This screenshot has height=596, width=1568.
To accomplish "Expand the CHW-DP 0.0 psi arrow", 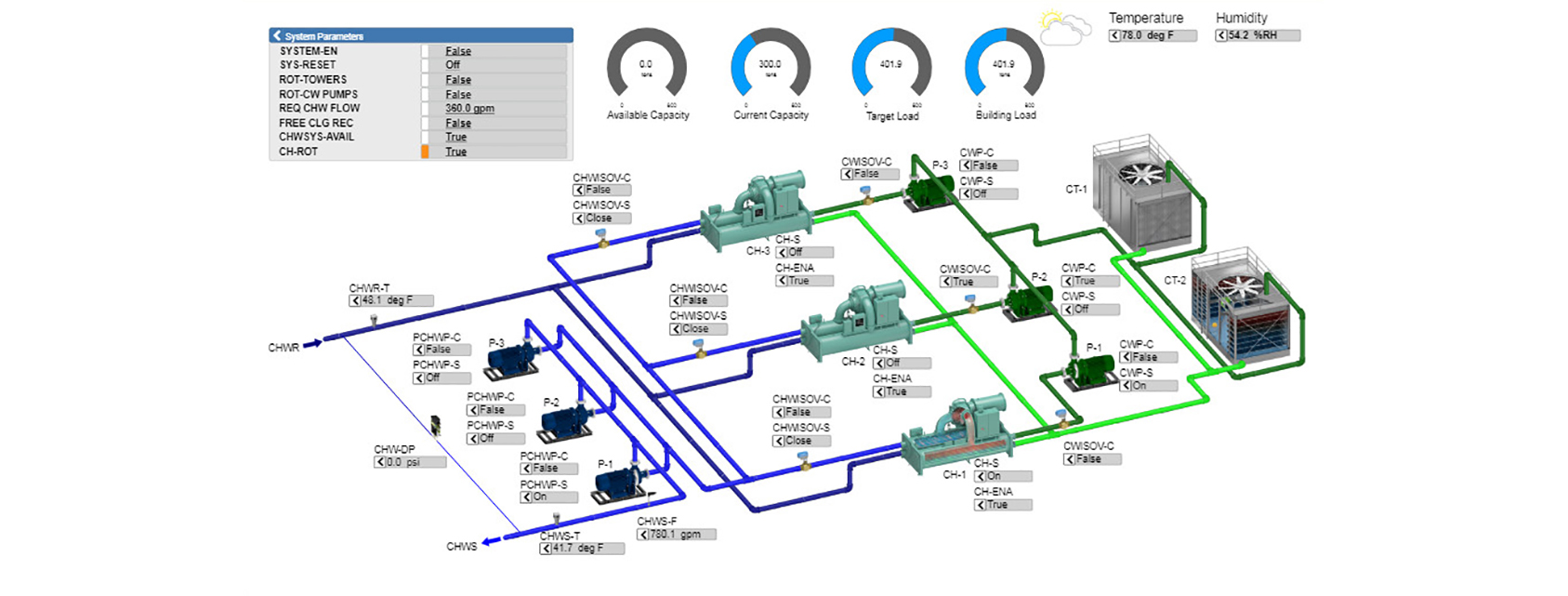I will 380,462.
